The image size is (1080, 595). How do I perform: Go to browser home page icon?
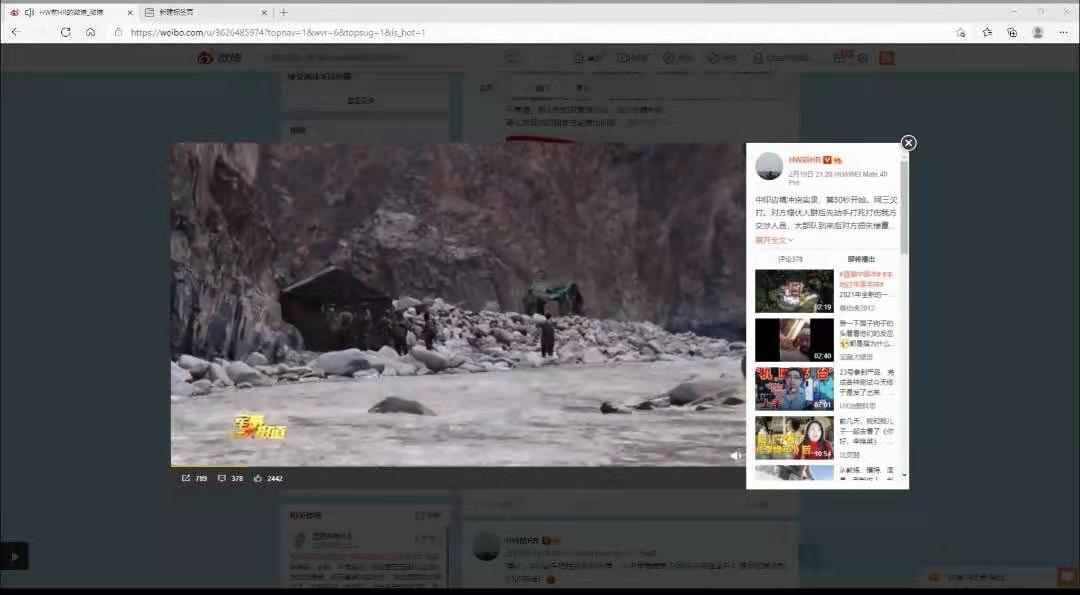[90, 32]
